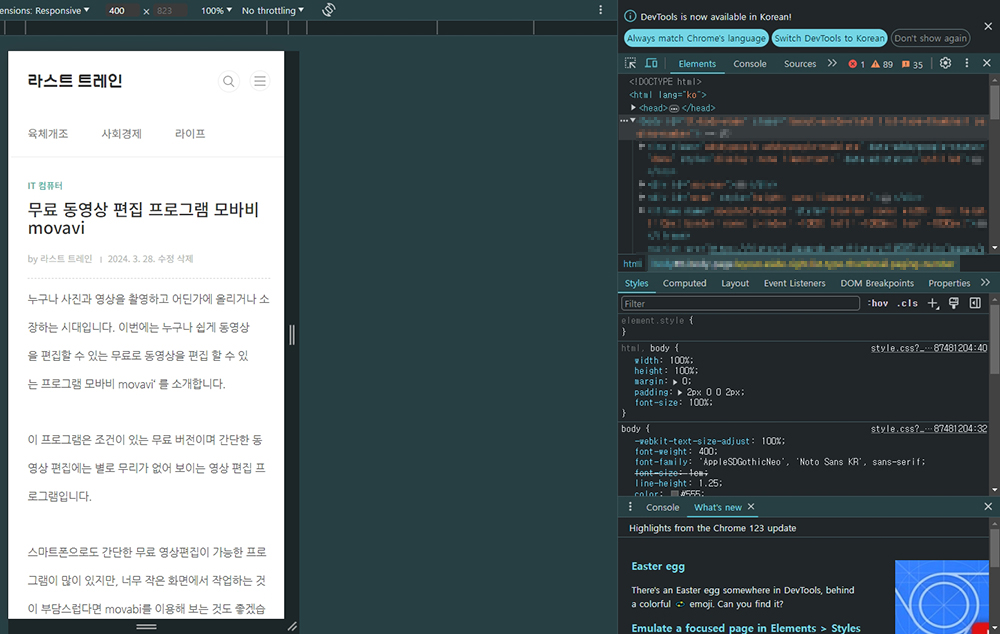Open the Dimensions Responsive dropdown
Image resolution: width=1000 pixels, height=634 pixels.
[x=45, y=10]
